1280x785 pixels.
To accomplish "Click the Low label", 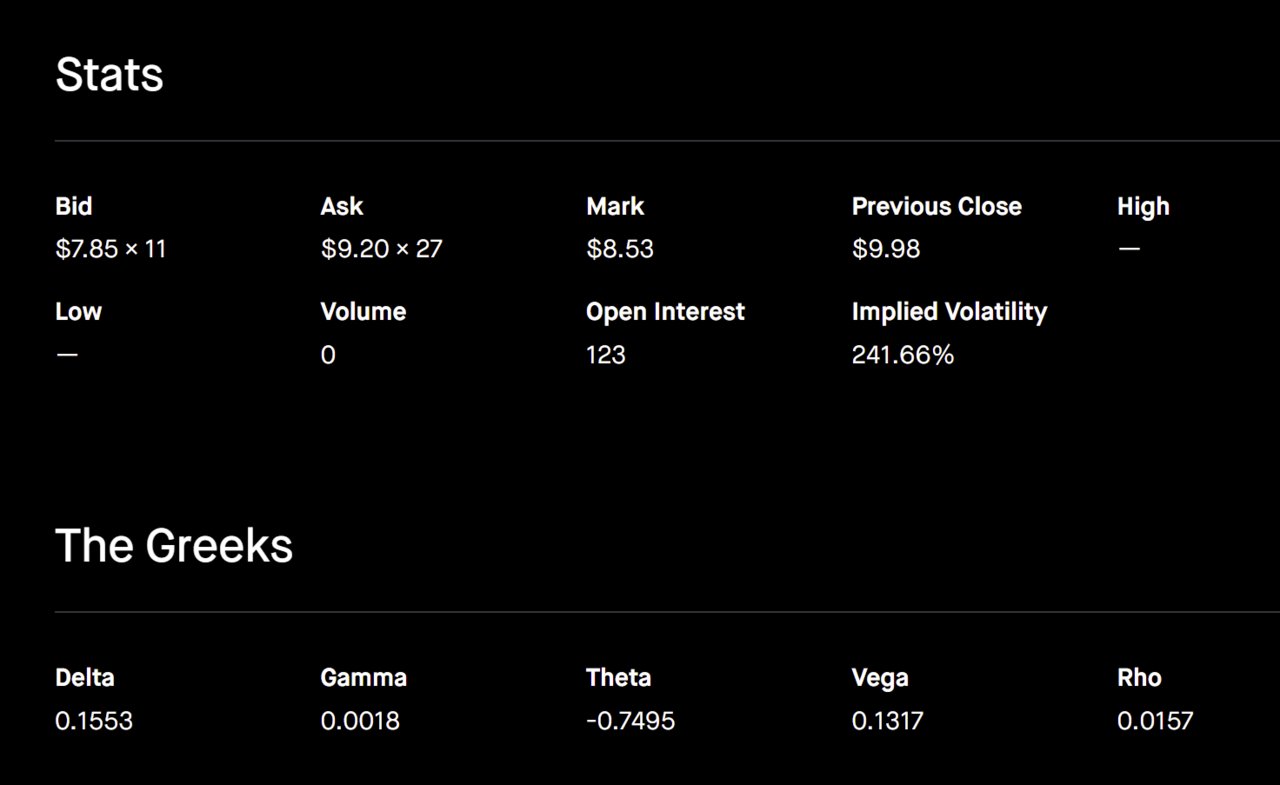I will coord(78,312).
